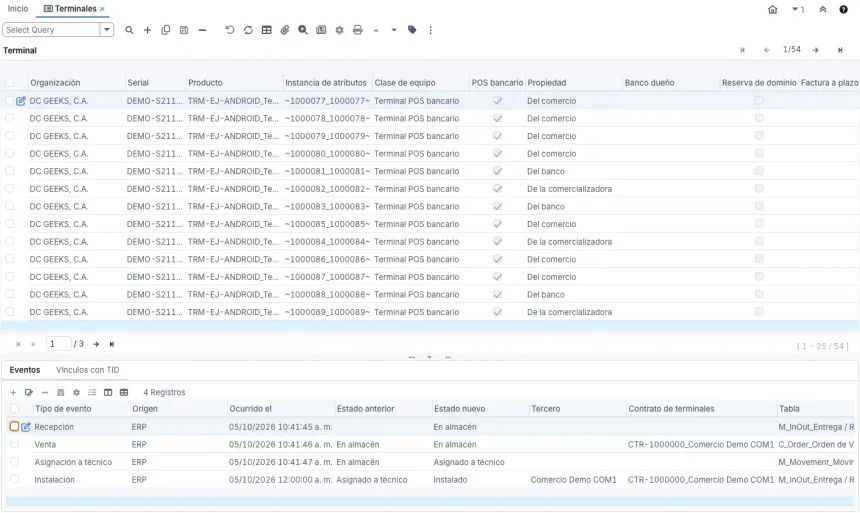Check the row with attribute ~1000081_1000081~
The width and height of the screenshot is (860, 513).
point(9,171)
